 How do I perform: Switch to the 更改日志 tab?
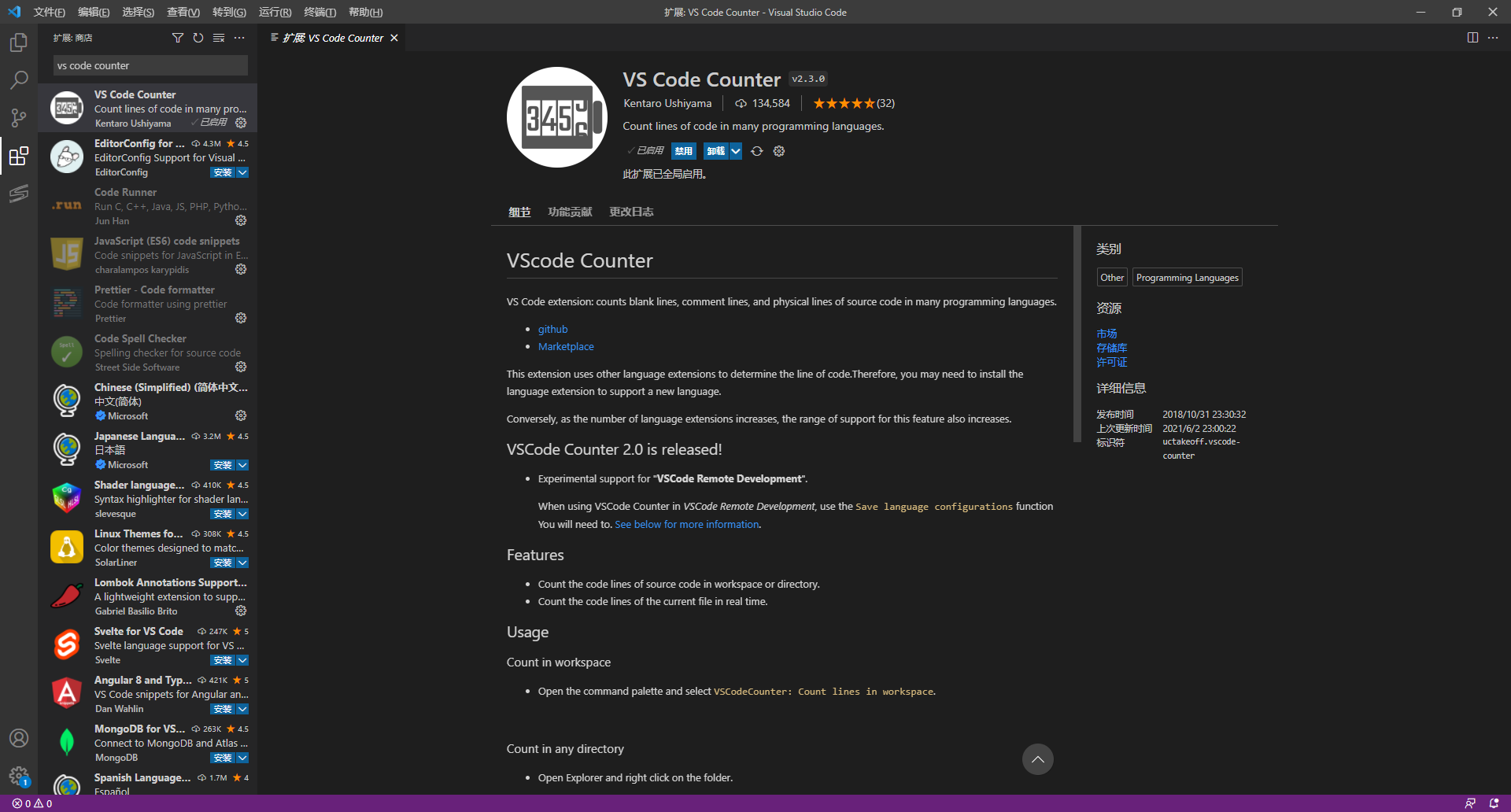pos(631,212)
